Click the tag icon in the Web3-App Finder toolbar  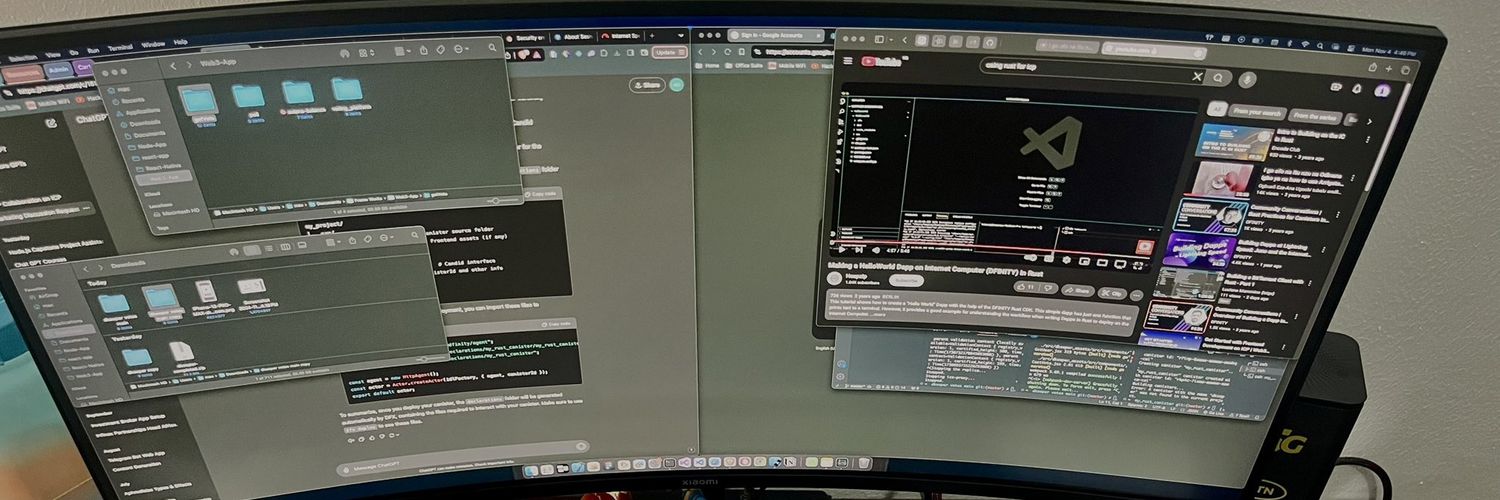[x=440, y=49]
